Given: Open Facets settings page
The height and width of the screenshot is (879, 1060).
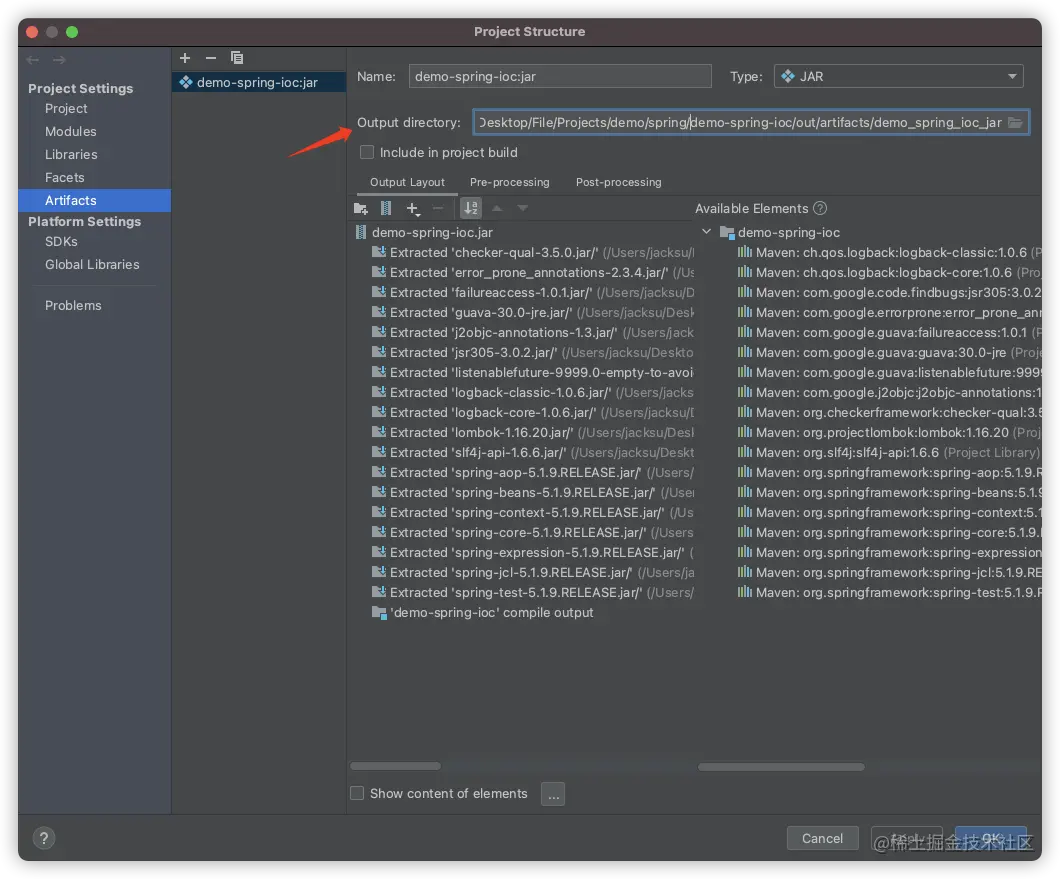Looking at the screenshot, I should [65, 178].
